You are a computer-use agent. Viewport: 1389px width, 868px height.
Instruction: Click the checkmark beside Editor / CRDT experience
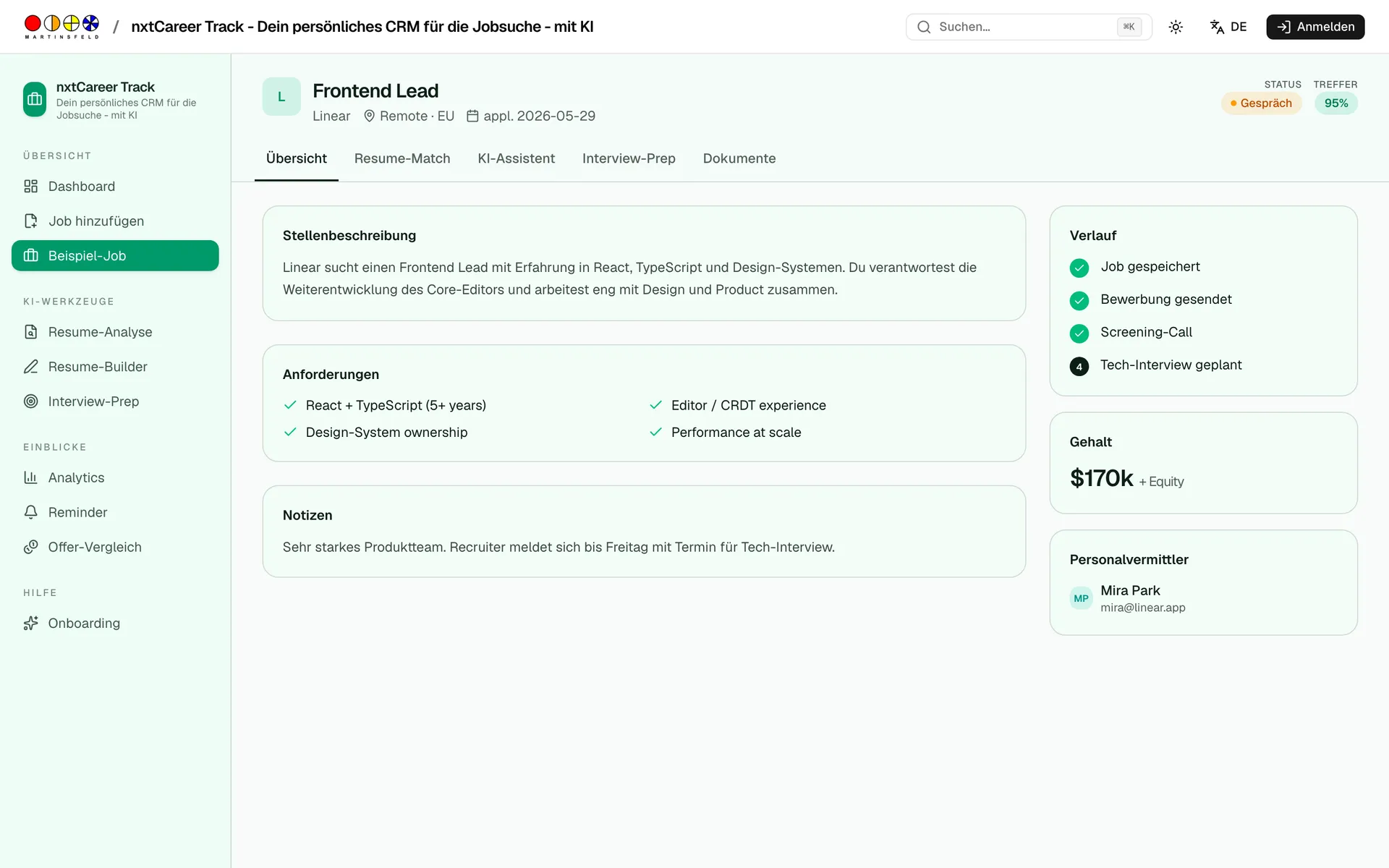tap(655, 405)
